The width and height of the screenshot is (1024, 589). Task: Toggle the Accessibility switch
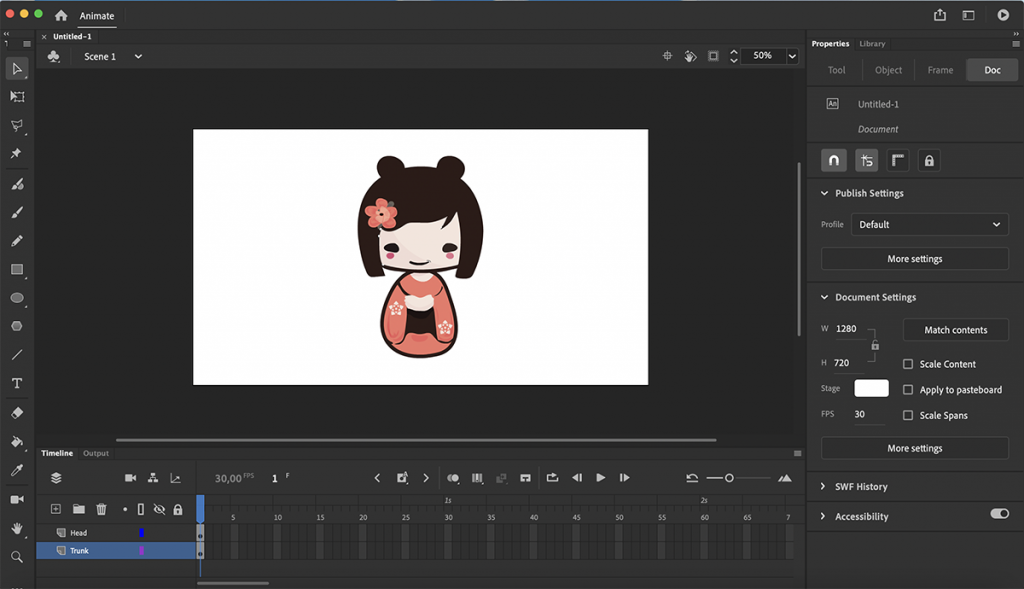coord(999,514)
